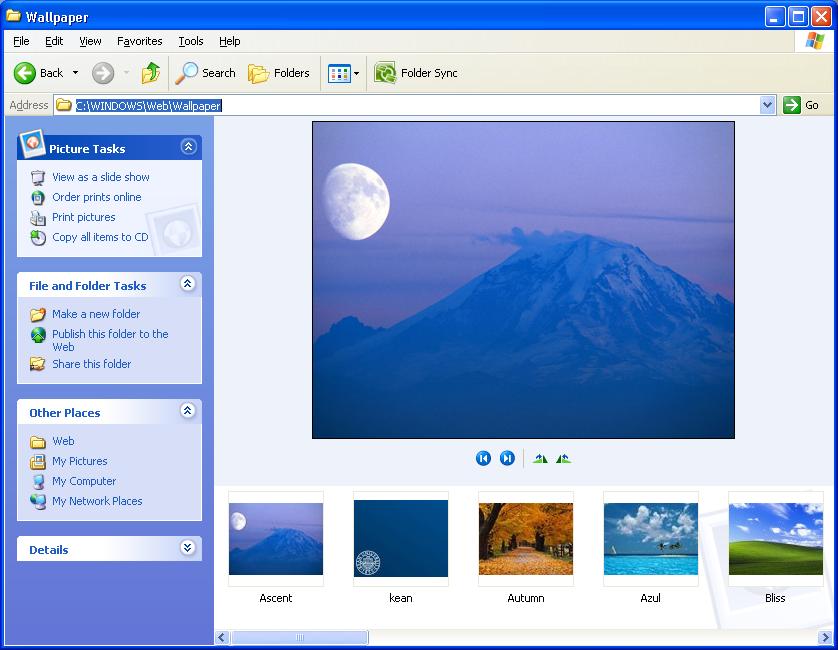Screen dimensions: 838x650
Task: Click the View as a slide show link
Action: (x=100, y=177)
